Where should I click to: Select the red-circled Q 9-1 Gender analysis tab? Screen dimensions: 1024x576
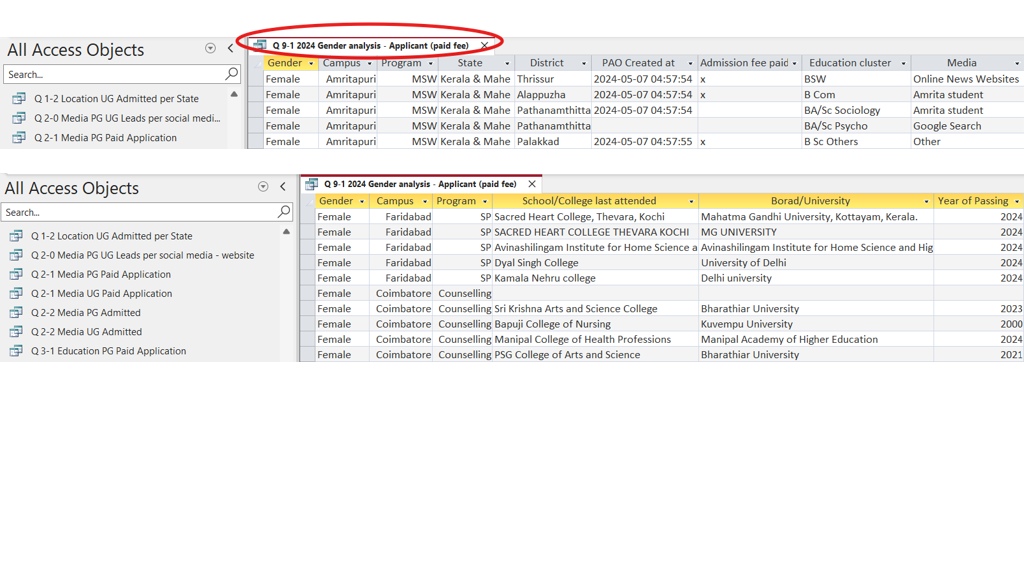click(x=370, y=46)
